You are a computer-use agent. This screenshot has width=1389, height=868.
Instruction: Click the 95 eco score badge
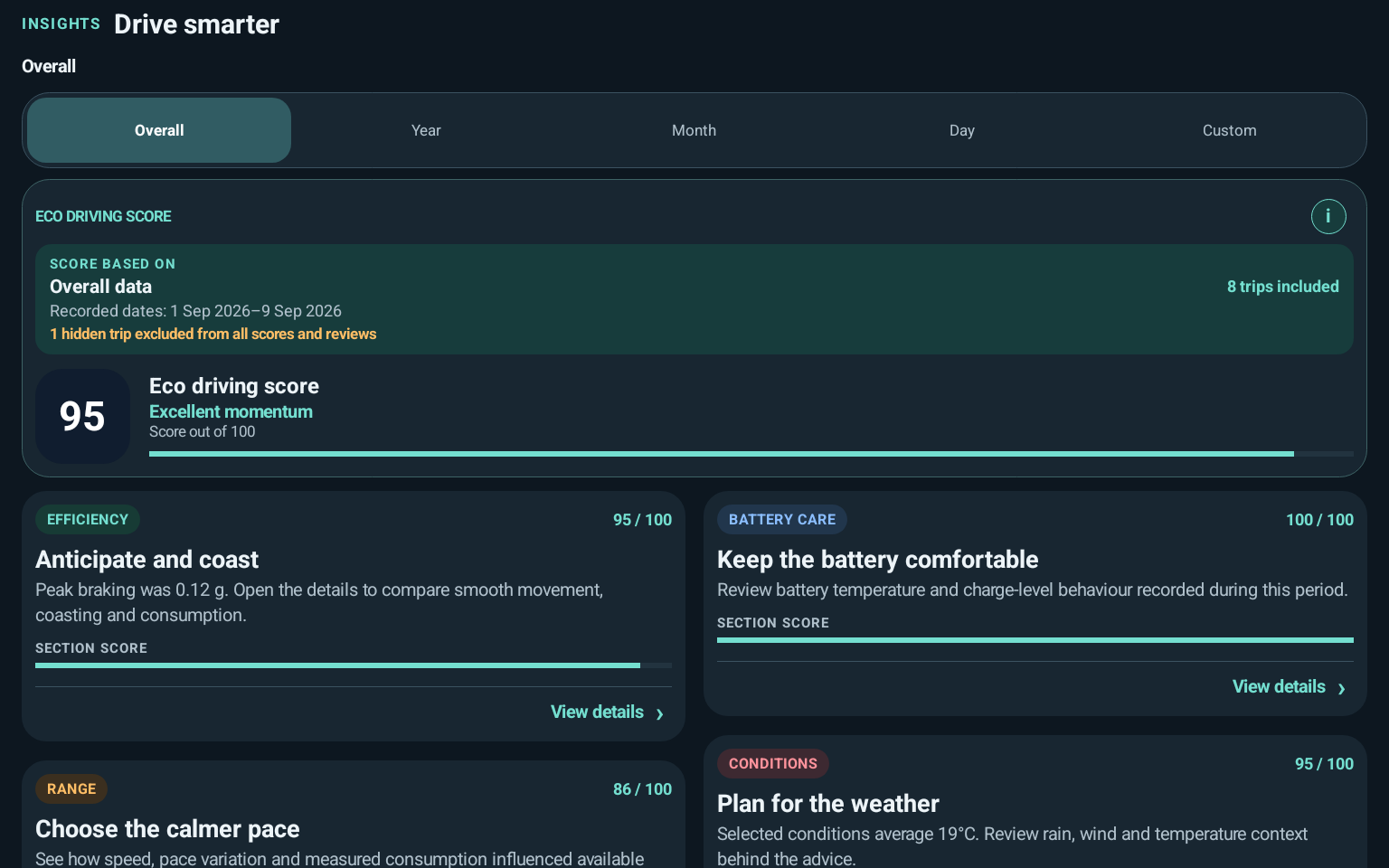coord(82,416)
